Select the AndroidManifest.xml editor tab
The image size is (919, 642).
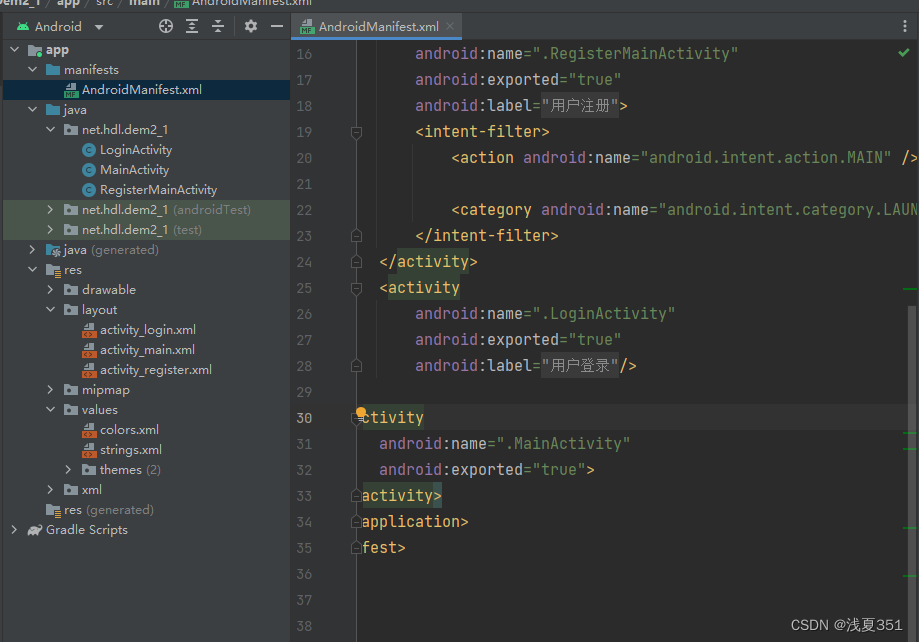coord(378,27)
